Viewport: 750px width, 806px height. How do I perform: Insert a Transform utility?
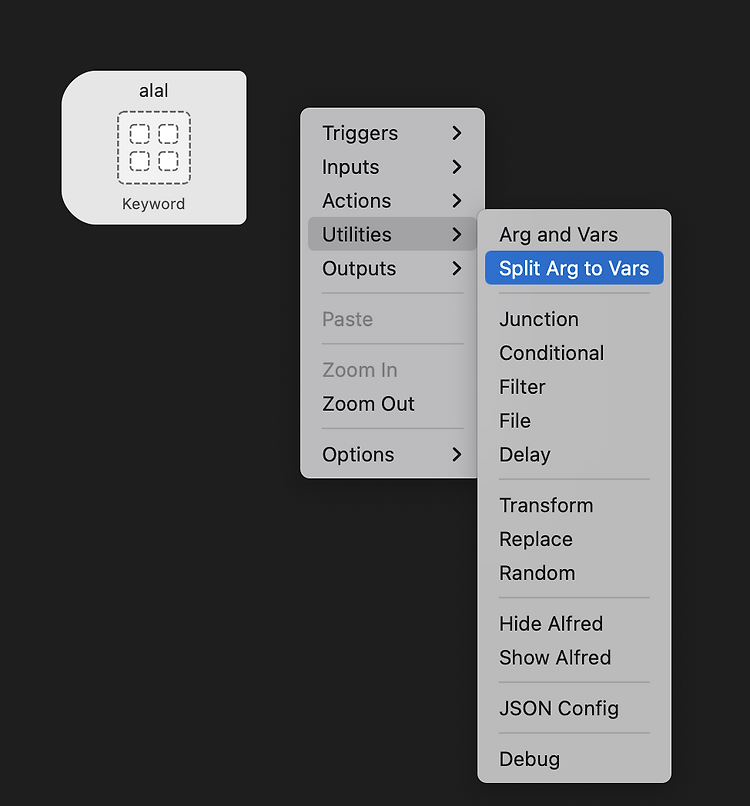tap(574, 505)
